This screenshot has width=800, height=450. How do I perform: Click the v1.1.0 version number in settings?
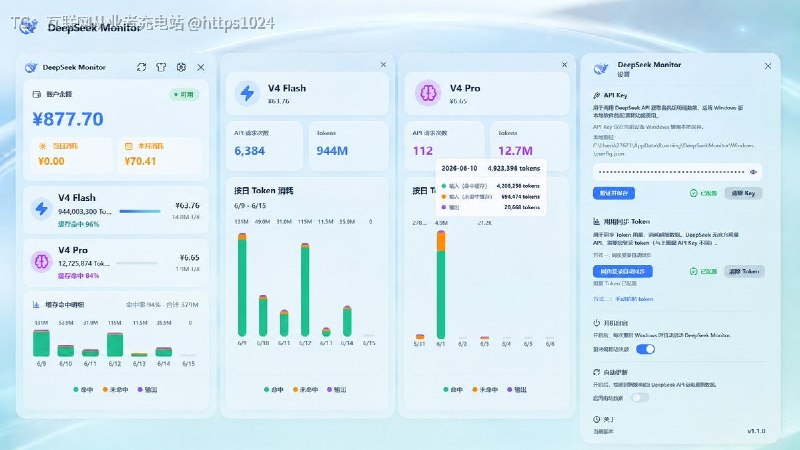[756, 431]
